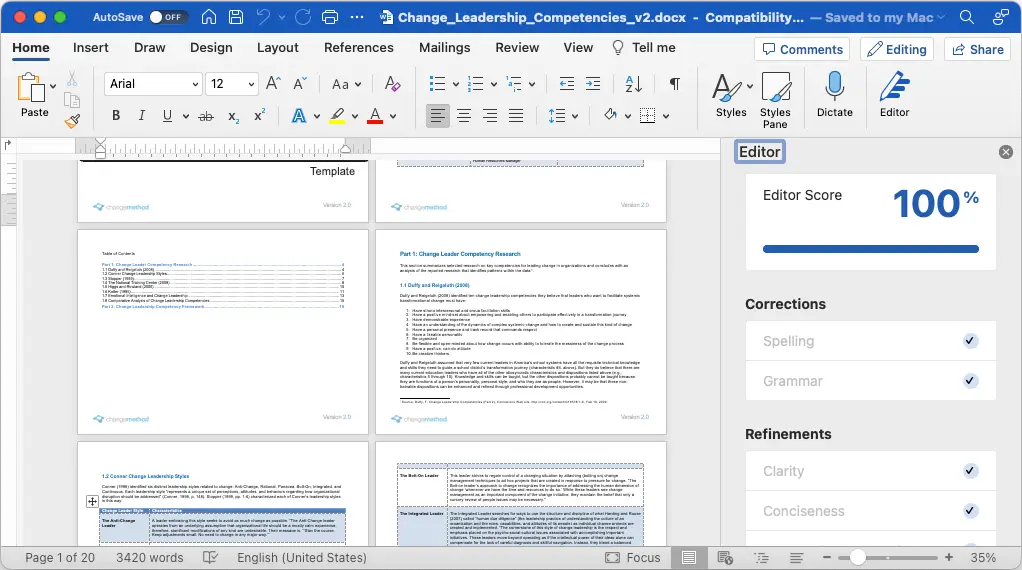Select the Table of Contents page thumbnail
1022x570 pixels.
click(x=223, y=332)
